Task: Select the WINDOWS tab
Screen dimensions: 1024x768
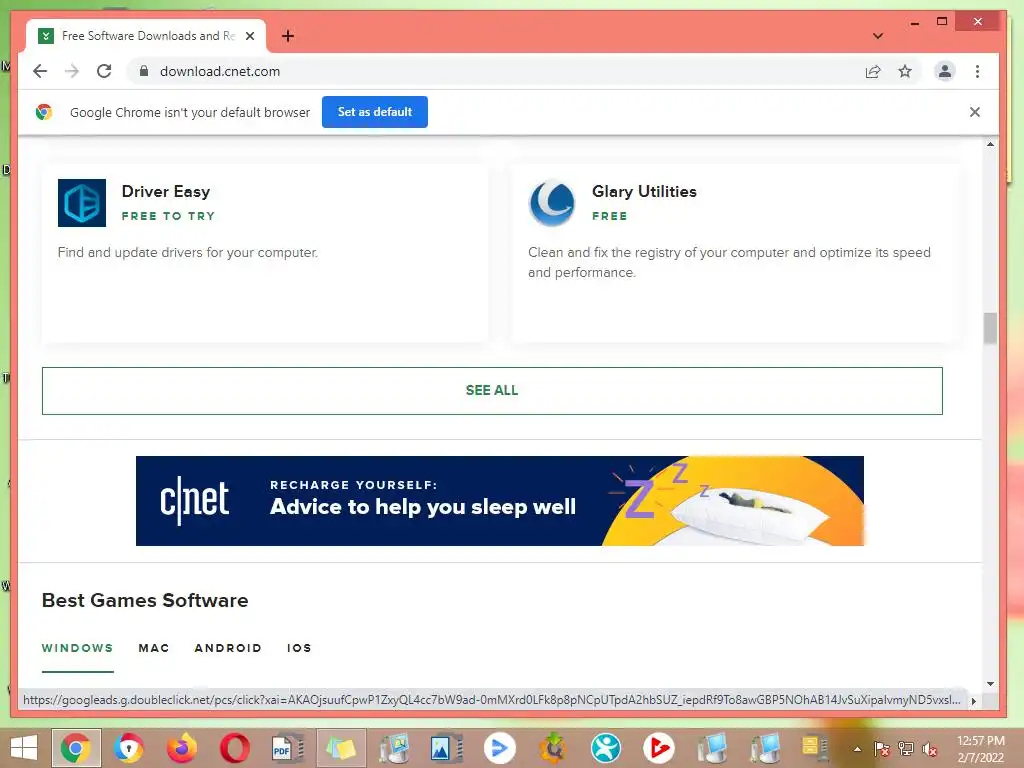Action: coord(78,648)
